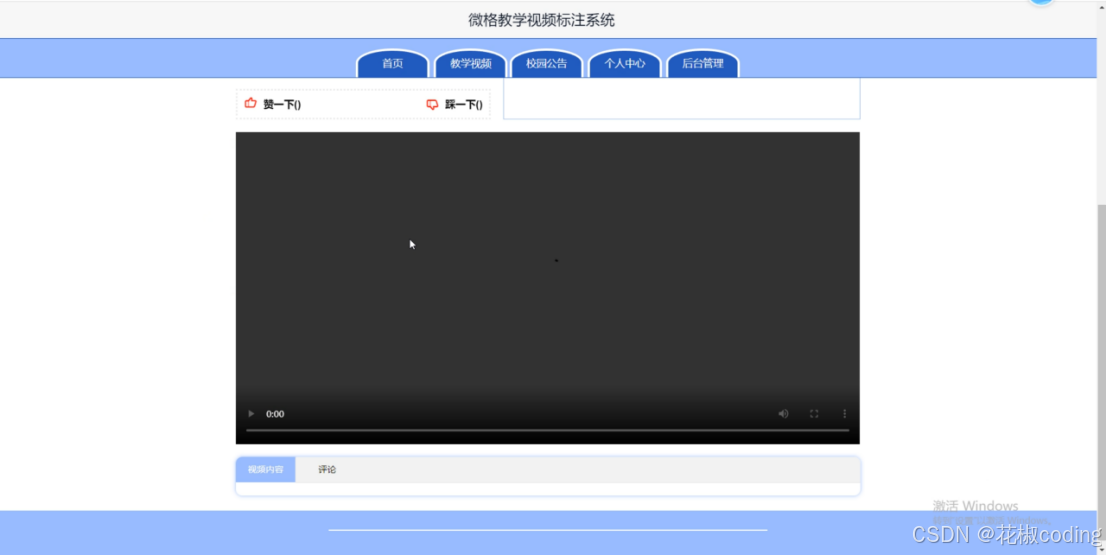Viewport: 1106px width, 555px height.
Task: Go to the 教学视频 navigation tab
Action: click(x=470, y=63)
